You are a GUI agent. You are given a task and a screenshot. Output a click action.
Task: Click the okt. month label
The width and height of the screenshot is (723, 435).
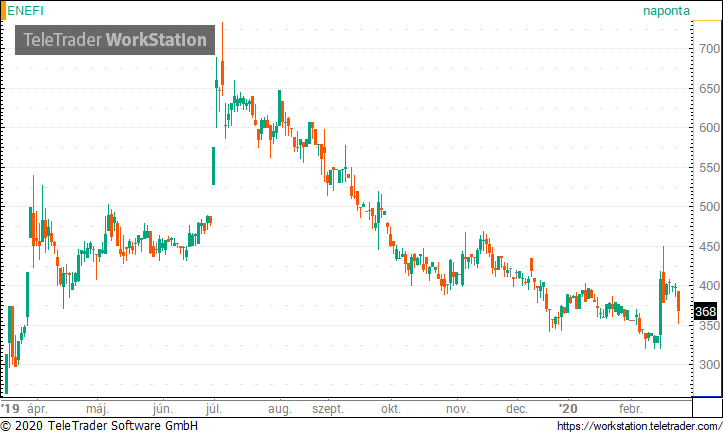click(391, 409)
